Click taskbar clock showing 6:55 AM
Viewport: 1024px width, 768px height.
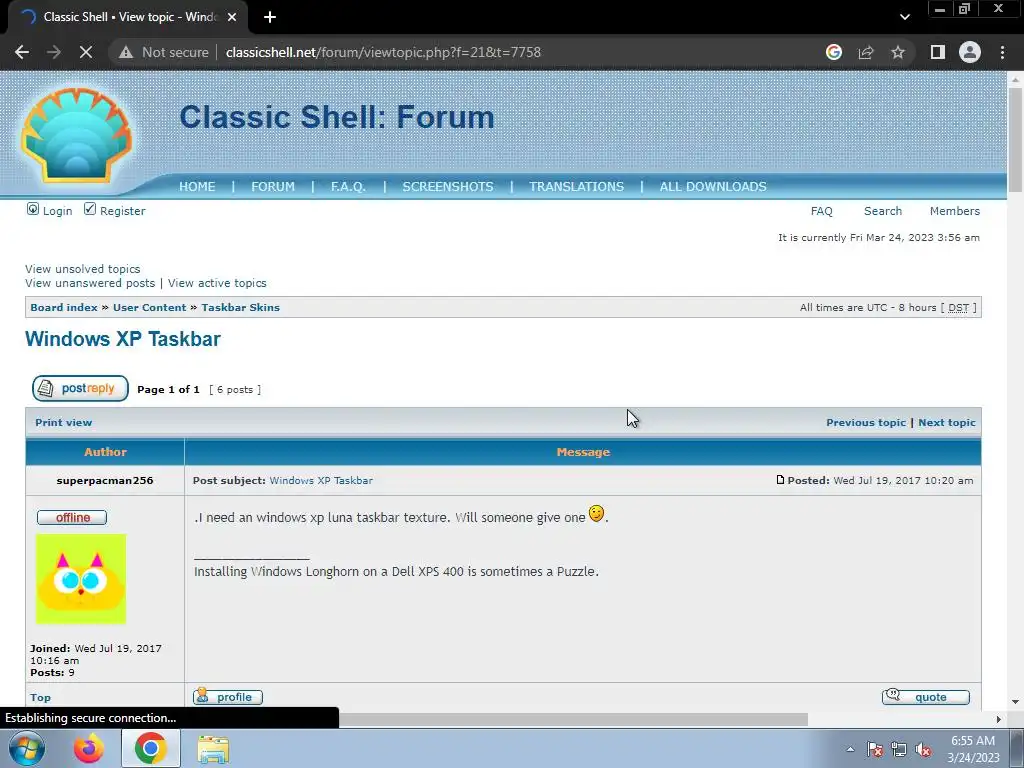(973, 749)
